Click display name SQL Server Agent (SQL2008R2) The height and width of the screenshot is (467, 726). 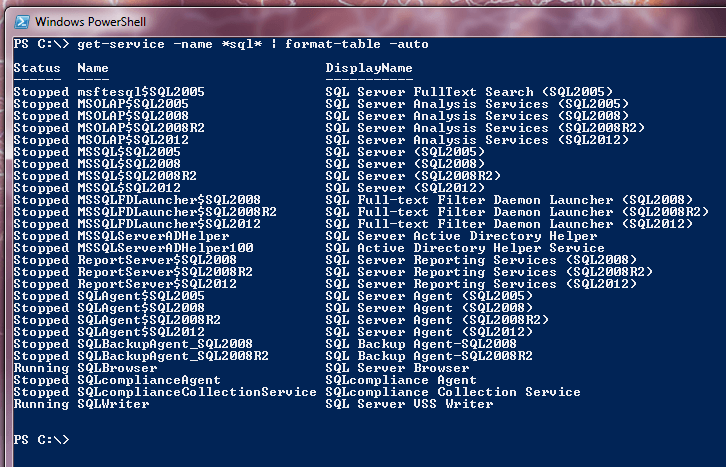437,321
